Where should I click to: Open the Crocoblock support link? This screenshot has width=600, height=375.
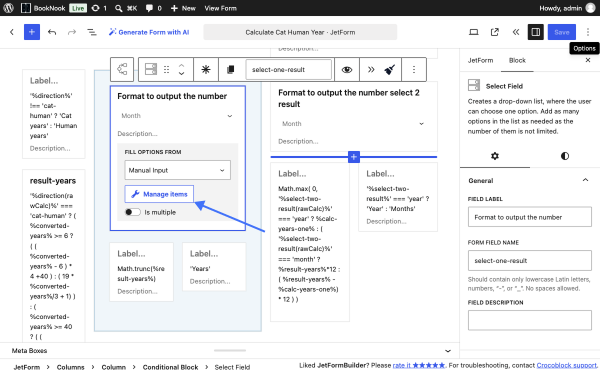click(x=566, y=365)
